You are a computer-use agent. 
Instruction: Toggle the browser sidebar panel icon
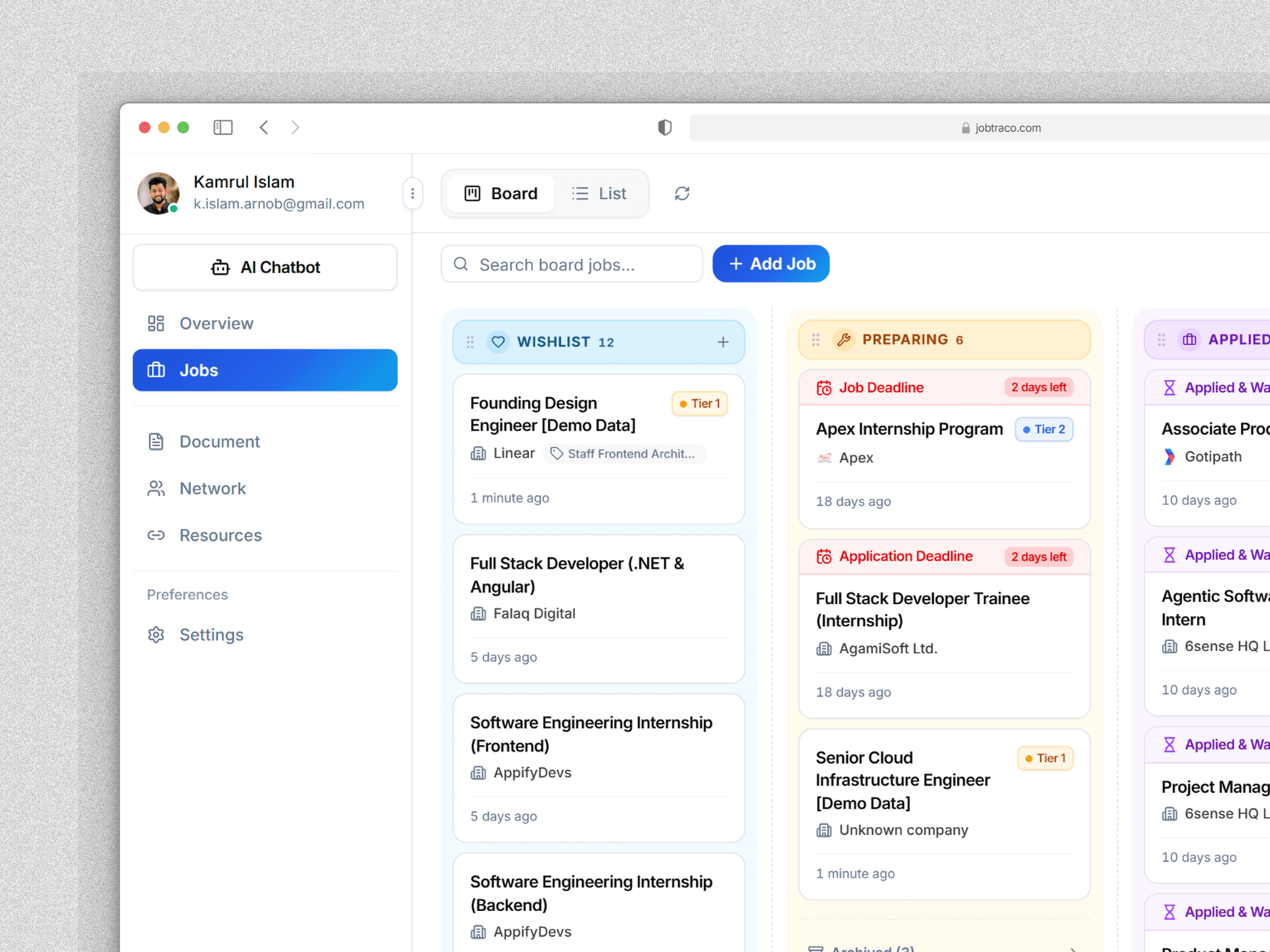[x=223, y=128]
